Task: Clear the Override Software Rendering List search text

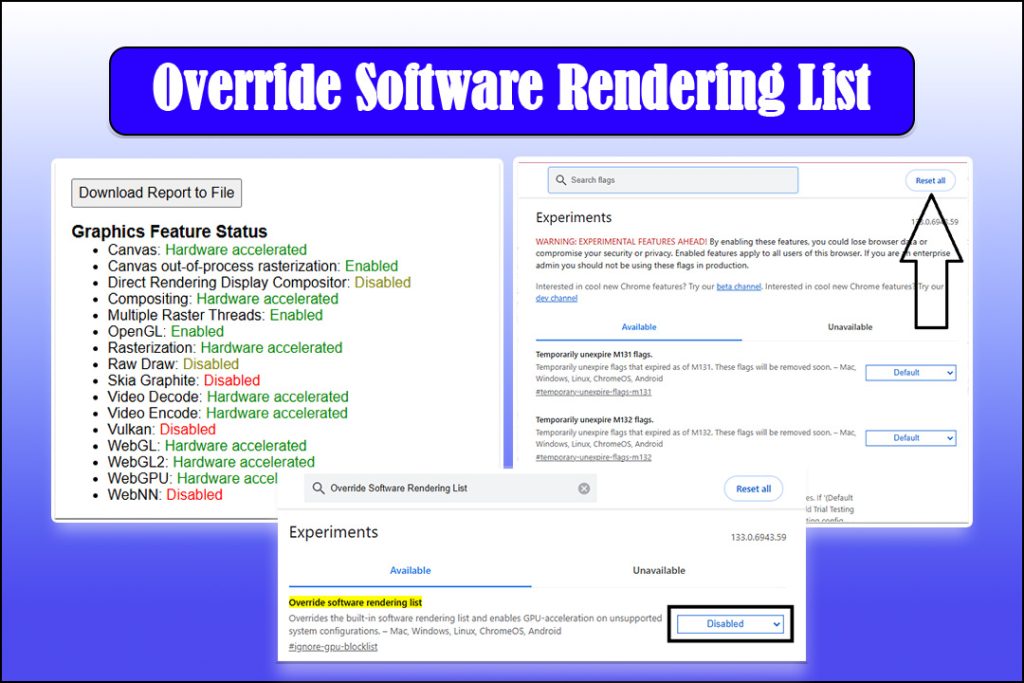Action: click(x=584, y=488)
